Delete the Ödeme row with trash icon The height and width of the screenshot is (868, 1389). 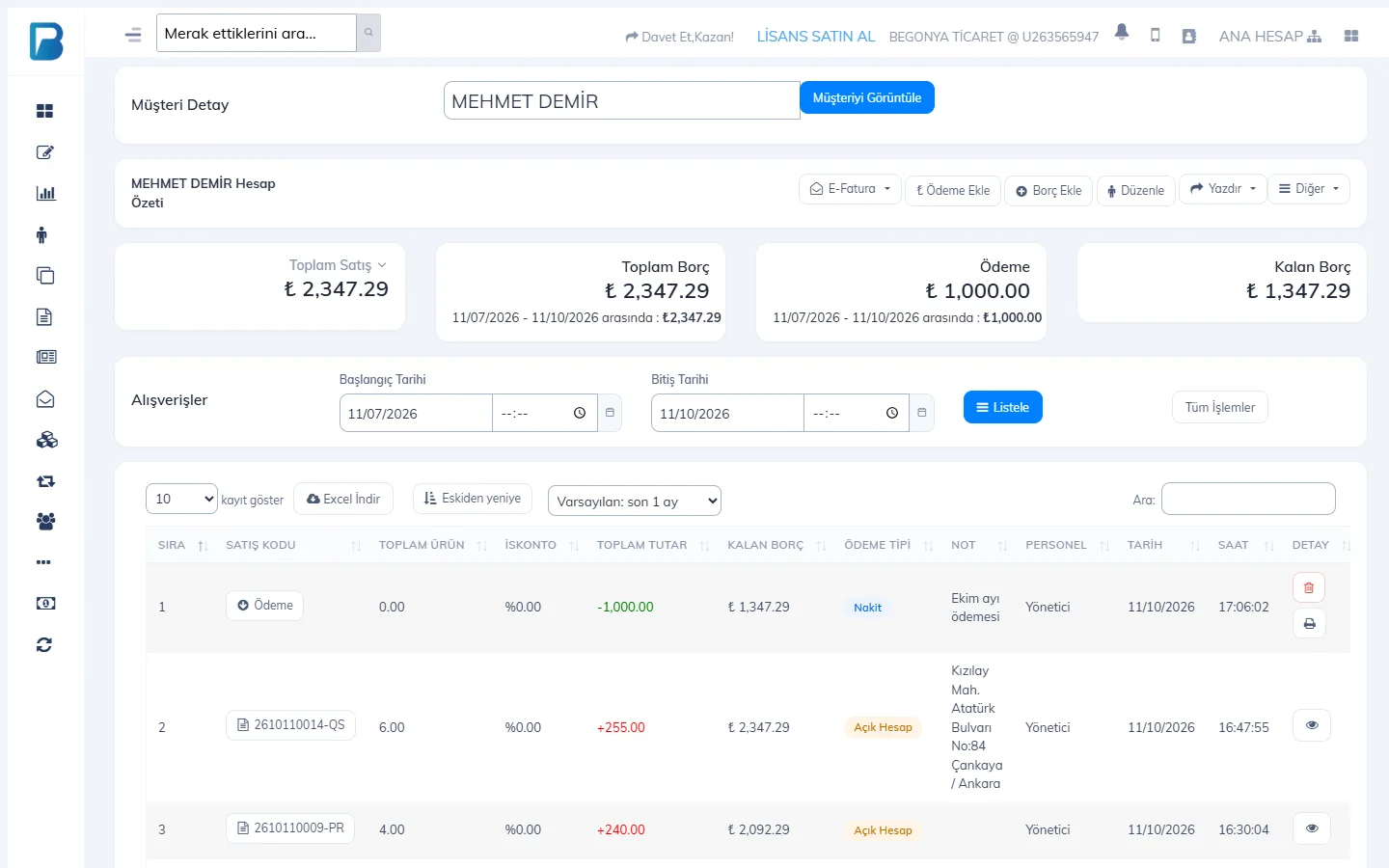tap(1309, 587)
